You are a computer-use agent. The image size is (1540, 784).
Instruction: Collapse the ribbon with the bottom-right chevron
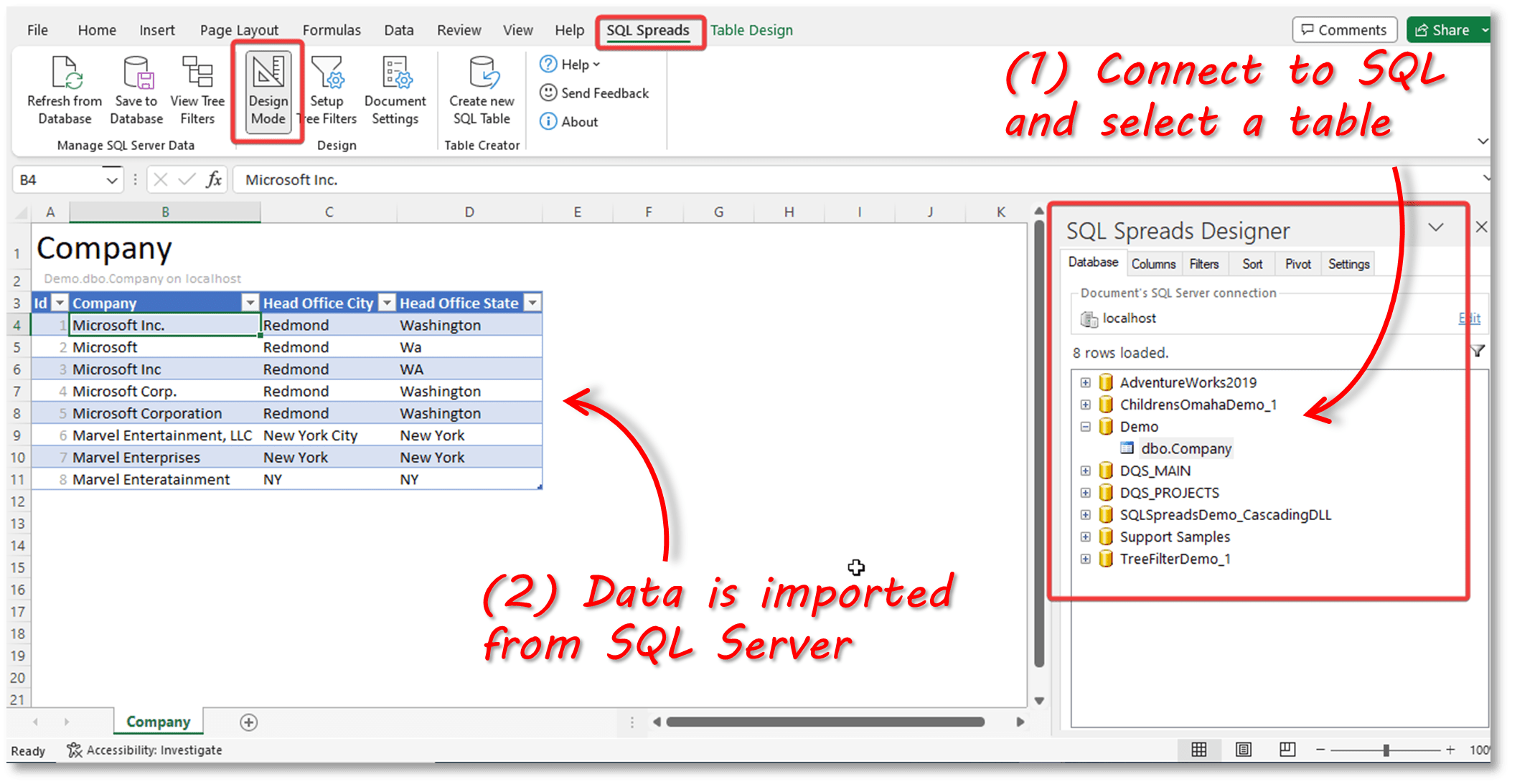(x=1483, y=141)
